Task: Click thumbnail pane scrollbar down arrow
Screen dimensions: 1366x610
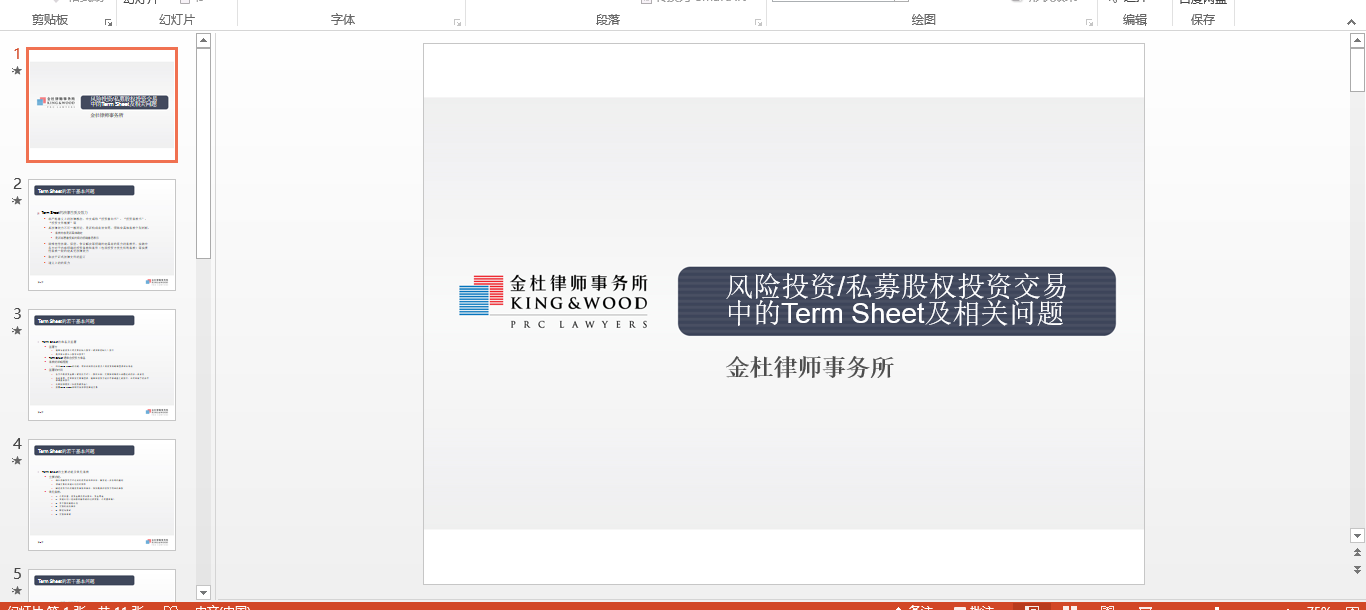Action: (x=203, y=592)
